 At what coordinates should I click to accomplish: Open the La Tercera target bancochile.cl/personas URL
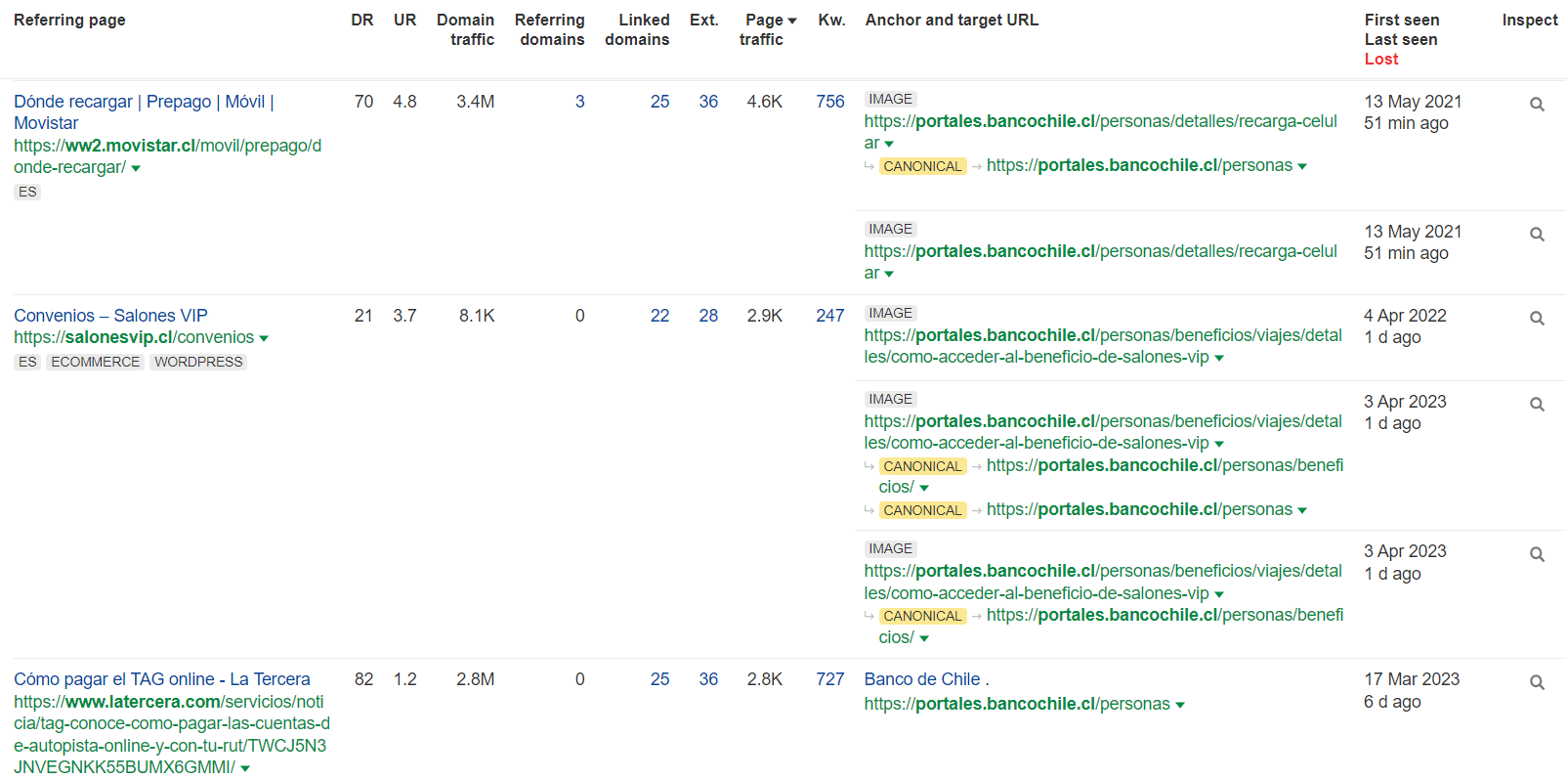pyautogui.click(x=1017, y=704)
